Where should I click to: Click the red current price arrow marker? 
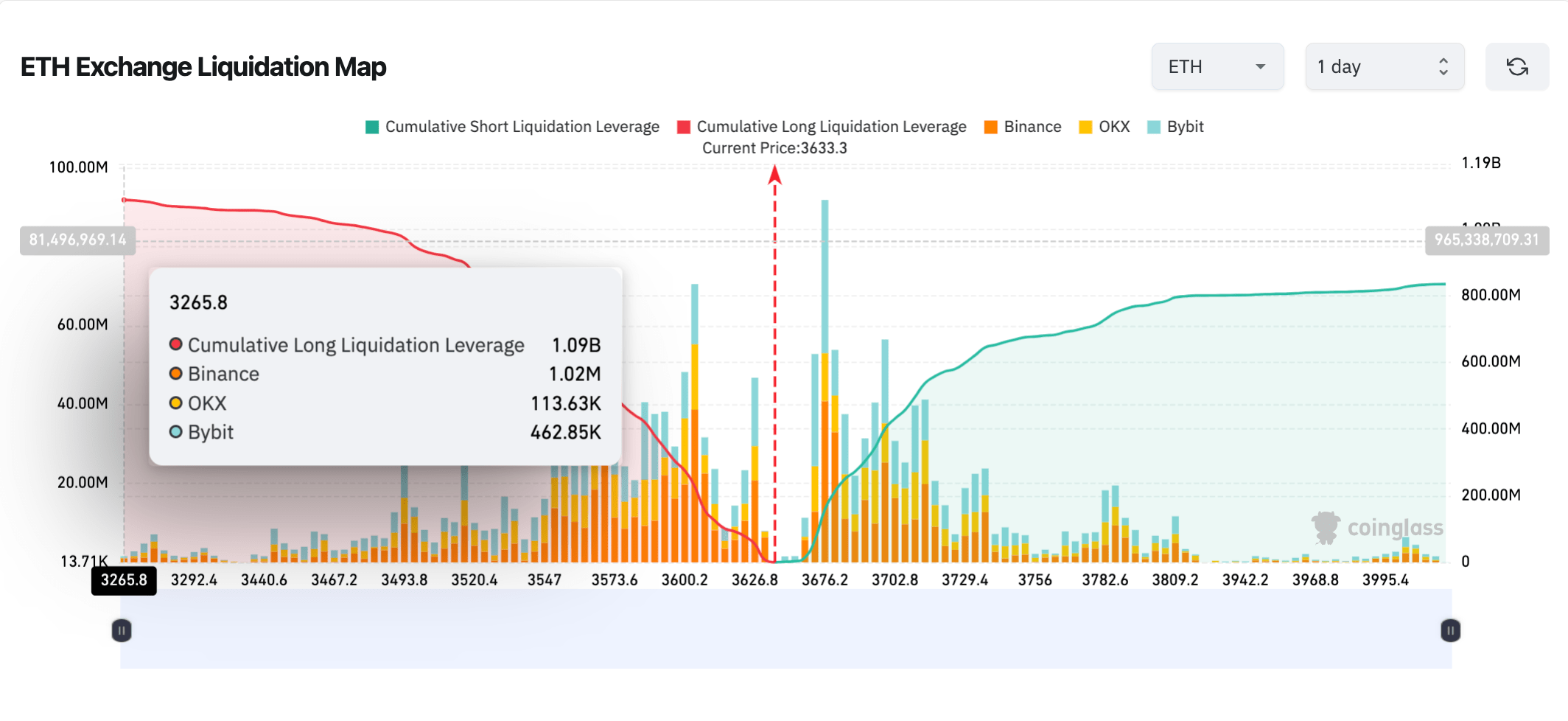pyautogui.click(x=774, y=175)
